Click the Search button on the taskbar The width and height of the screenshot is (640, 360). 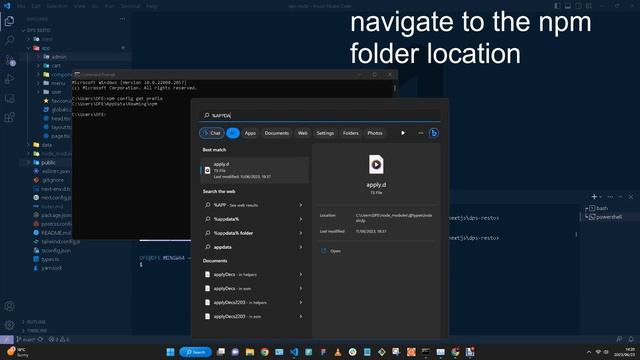tap(196, 352)
